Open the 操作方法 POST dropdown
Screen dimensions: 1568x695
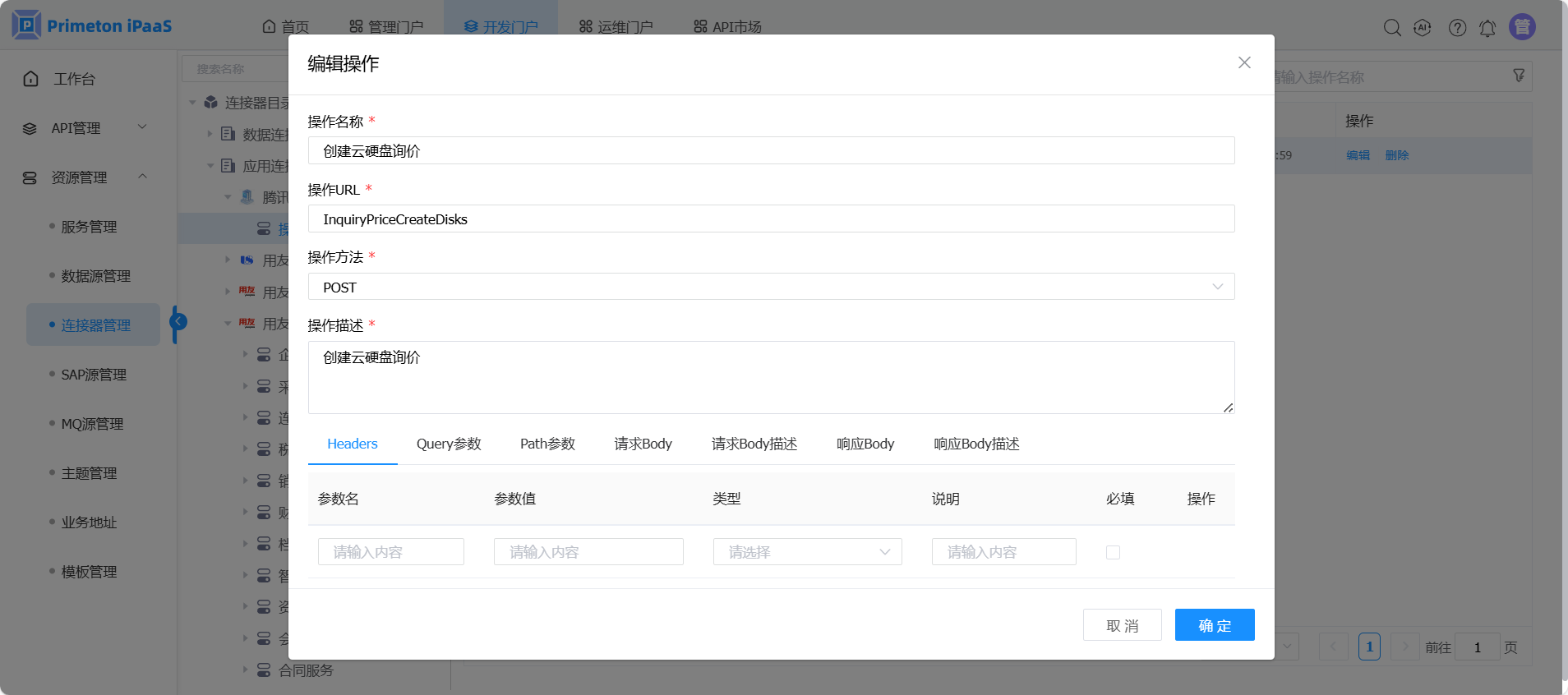pyautogui.click(x=770, y=287)
